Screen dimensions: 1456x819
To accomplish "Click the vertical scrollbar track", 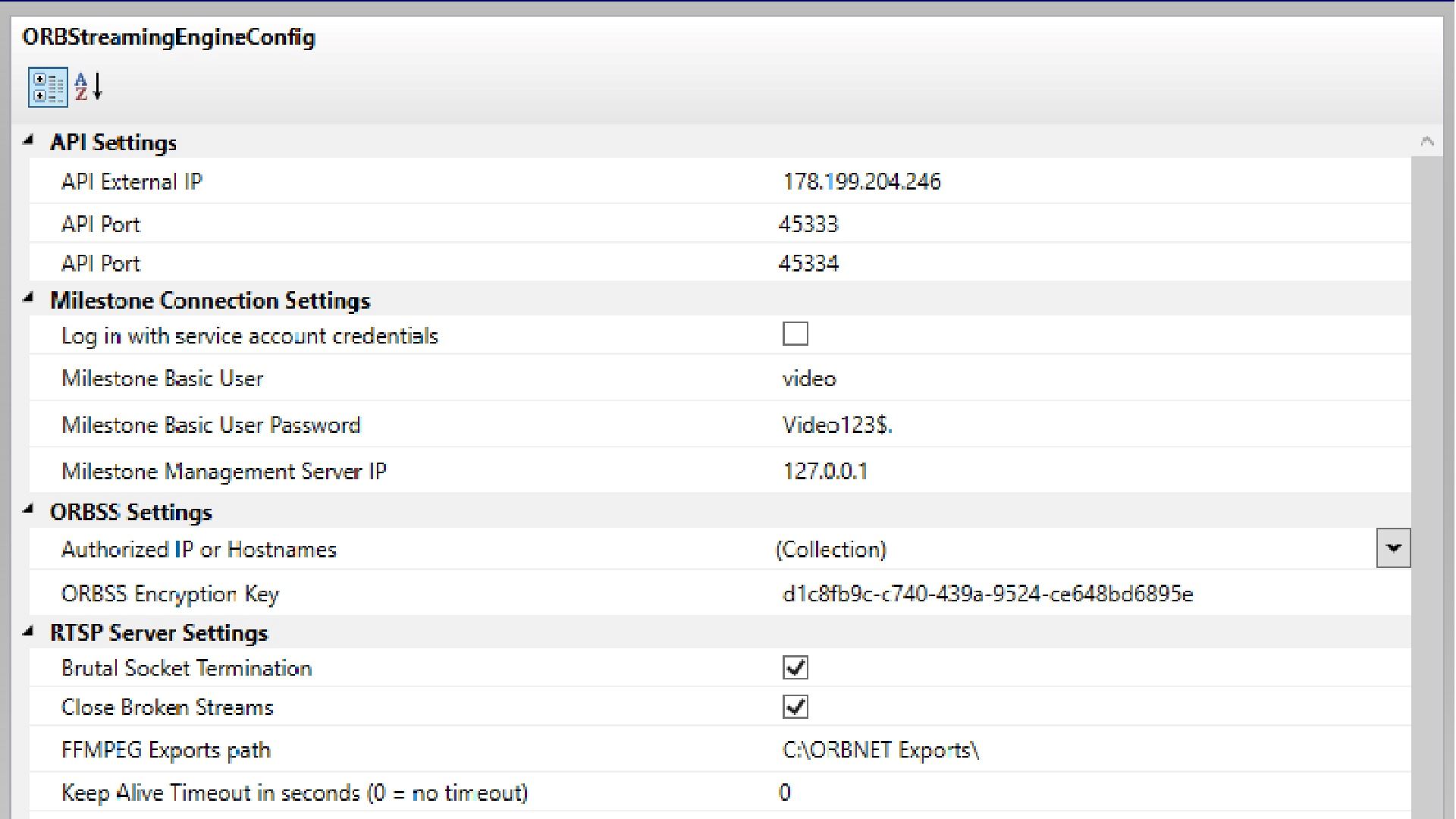I will (1427, 488).
